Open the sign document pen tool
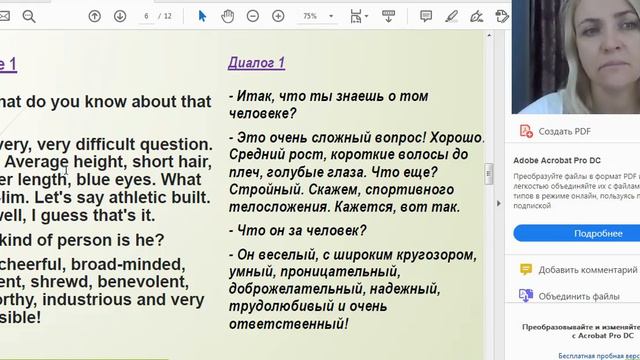The height and width of the screenshot is (360, 640). click(476, 16)
